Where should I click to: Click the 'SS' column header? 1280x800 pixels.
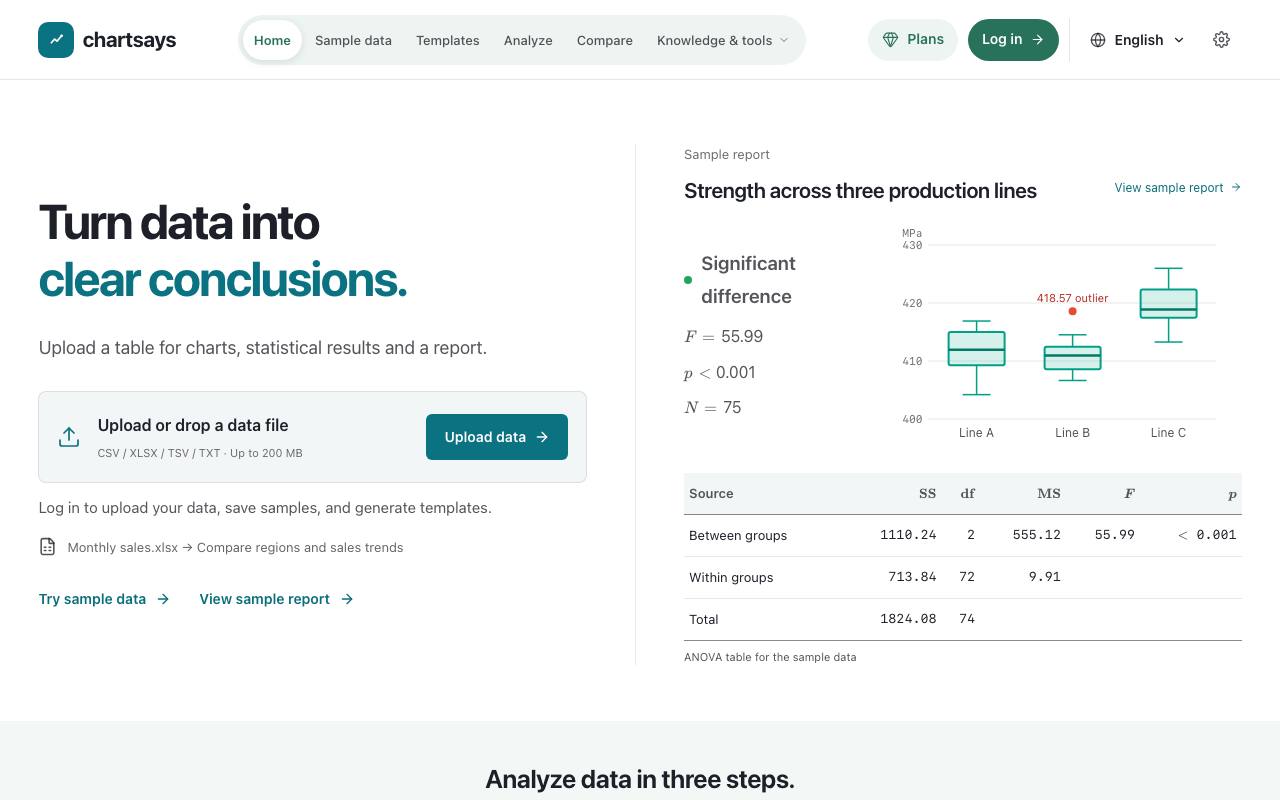(x=927, y=493)
